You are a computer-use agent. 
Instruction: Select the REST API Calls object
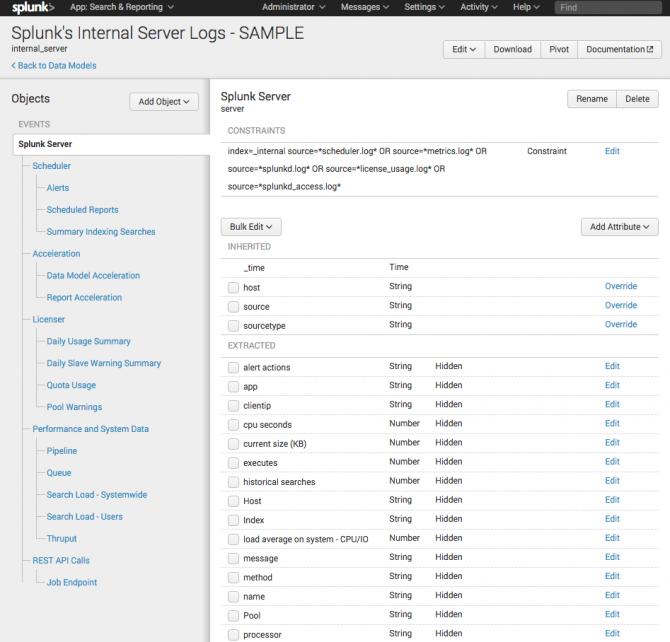(x=61, y=561)
